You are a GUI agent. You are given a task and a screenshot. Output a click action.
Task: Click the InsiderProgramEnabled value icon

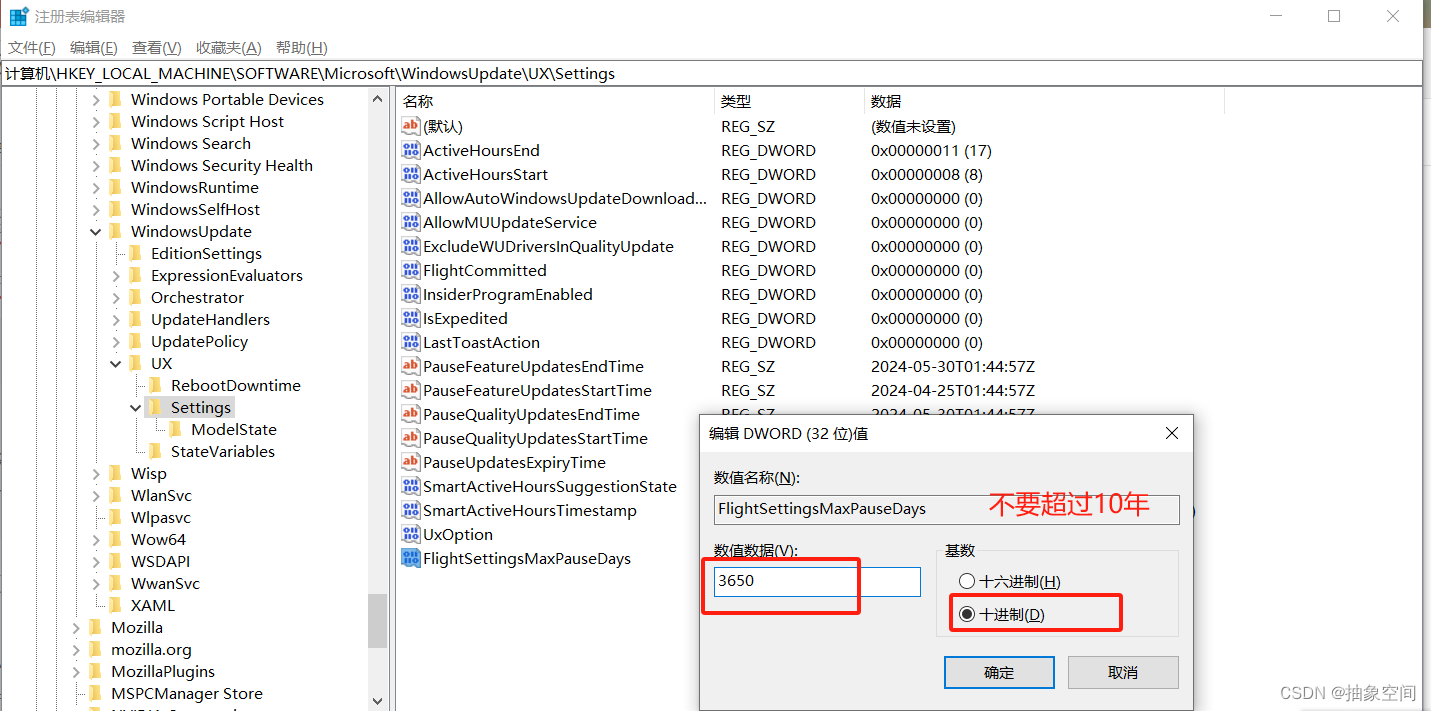point(411,294)
